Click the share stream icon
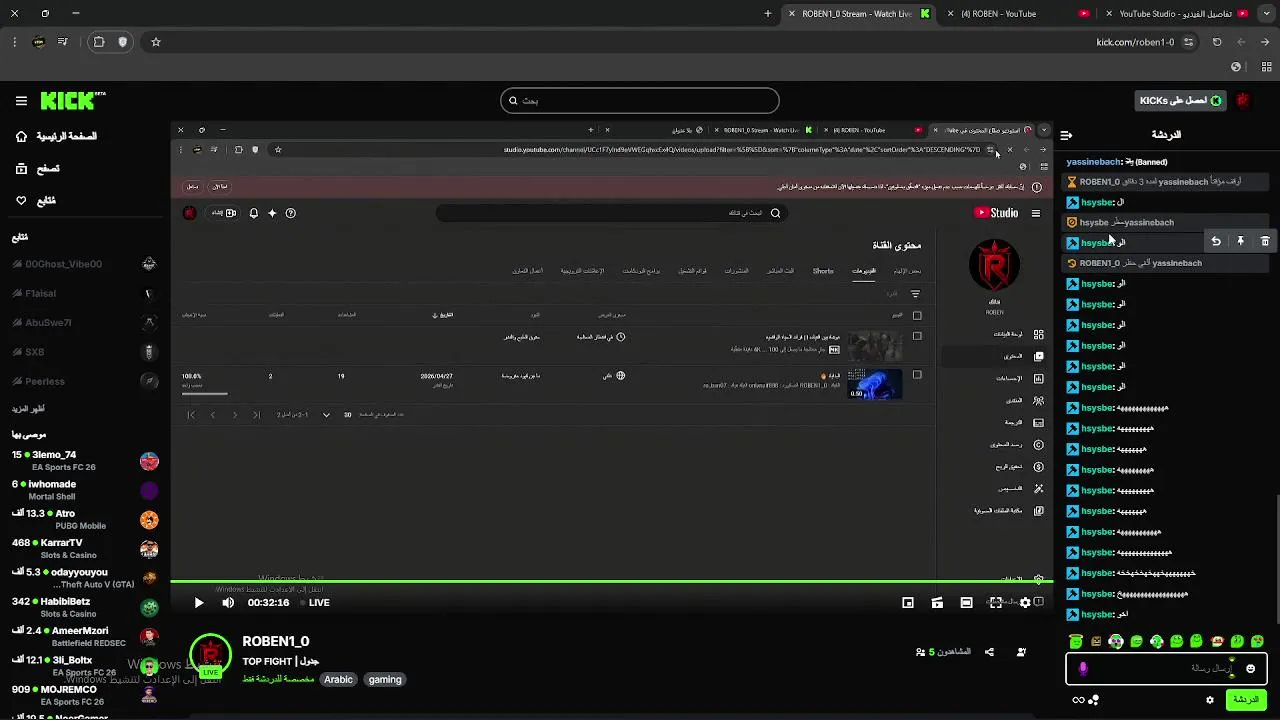The image size is (1280, 720). 989,652
